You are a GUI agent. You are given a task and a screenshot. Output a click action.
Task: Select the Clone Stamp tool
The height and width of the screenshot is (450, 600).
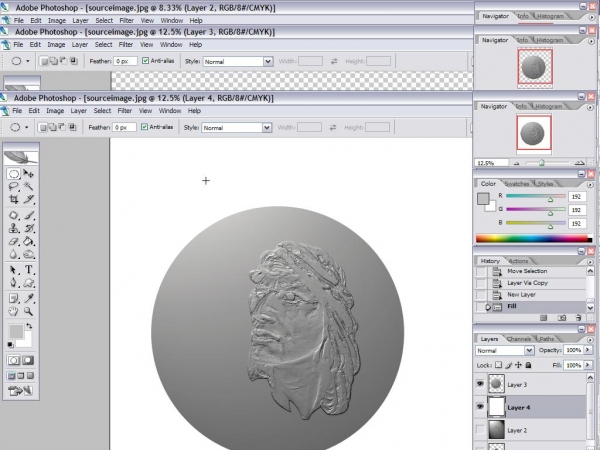(x=14, y=228)
